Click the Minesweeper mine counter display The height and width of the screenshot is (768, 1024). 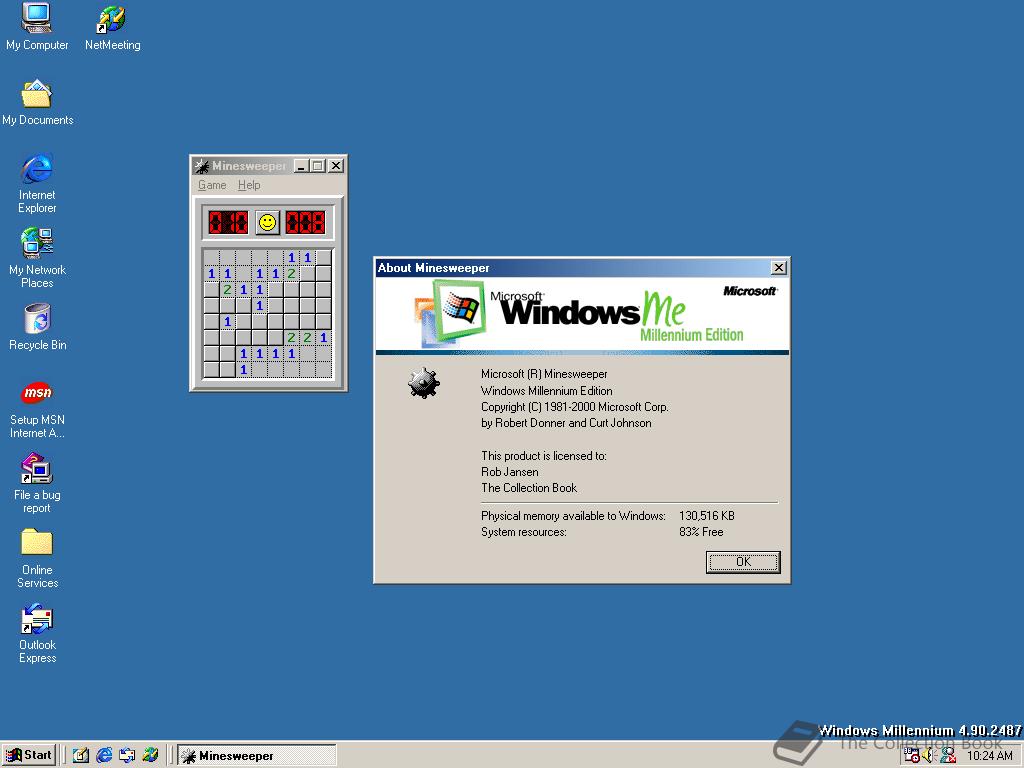click(228, 222)
